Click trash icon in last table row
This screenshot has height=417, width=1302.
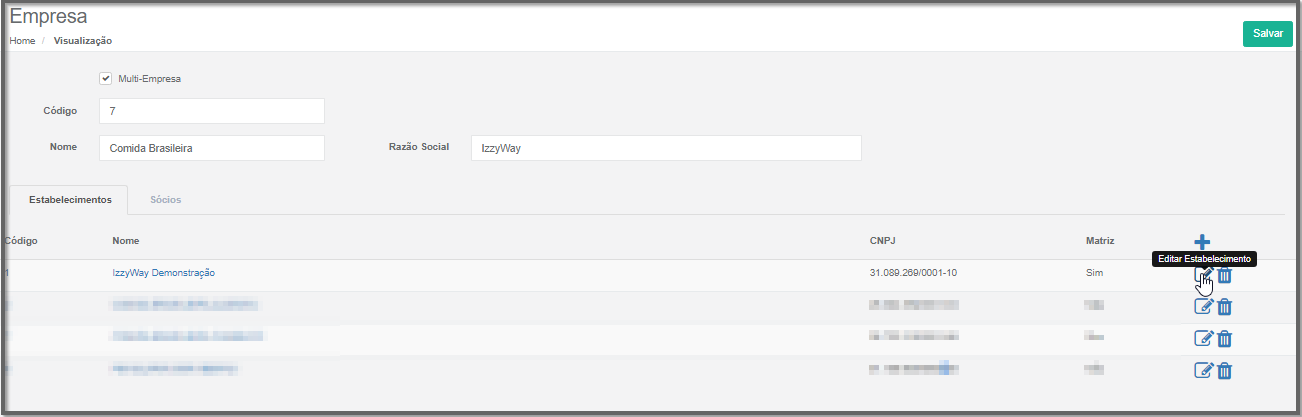pyautogui.click(x=1224, y=370)
